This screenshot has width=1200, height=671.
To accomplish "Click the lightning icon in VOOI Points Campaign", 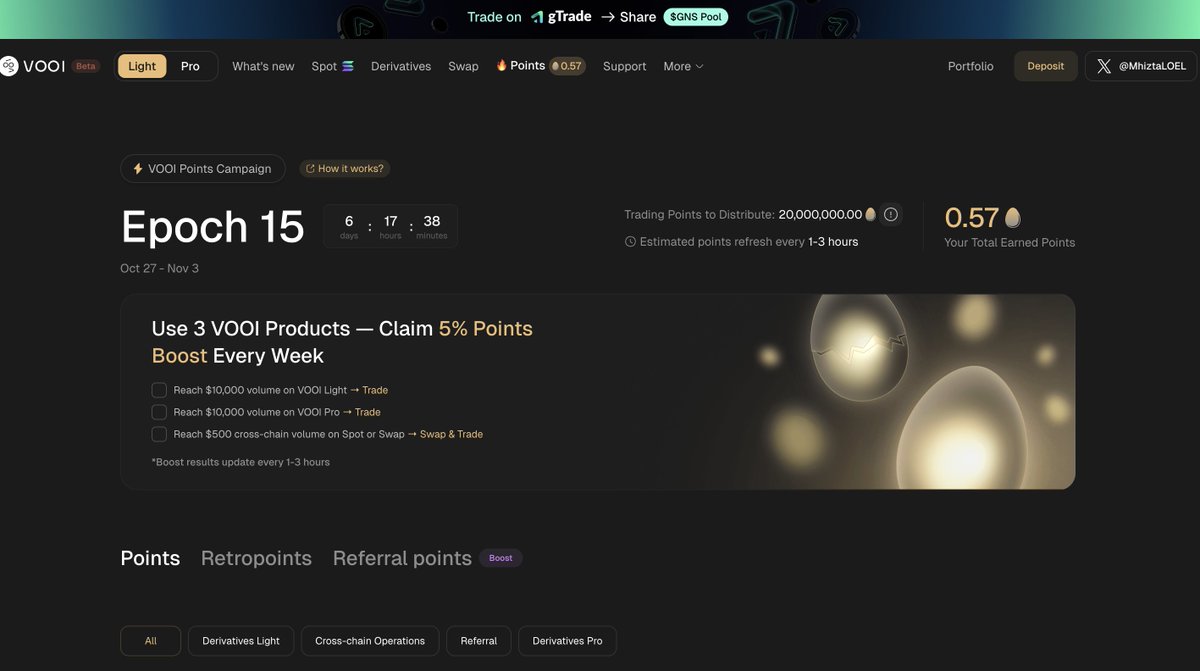I will (x=138, y=169).
